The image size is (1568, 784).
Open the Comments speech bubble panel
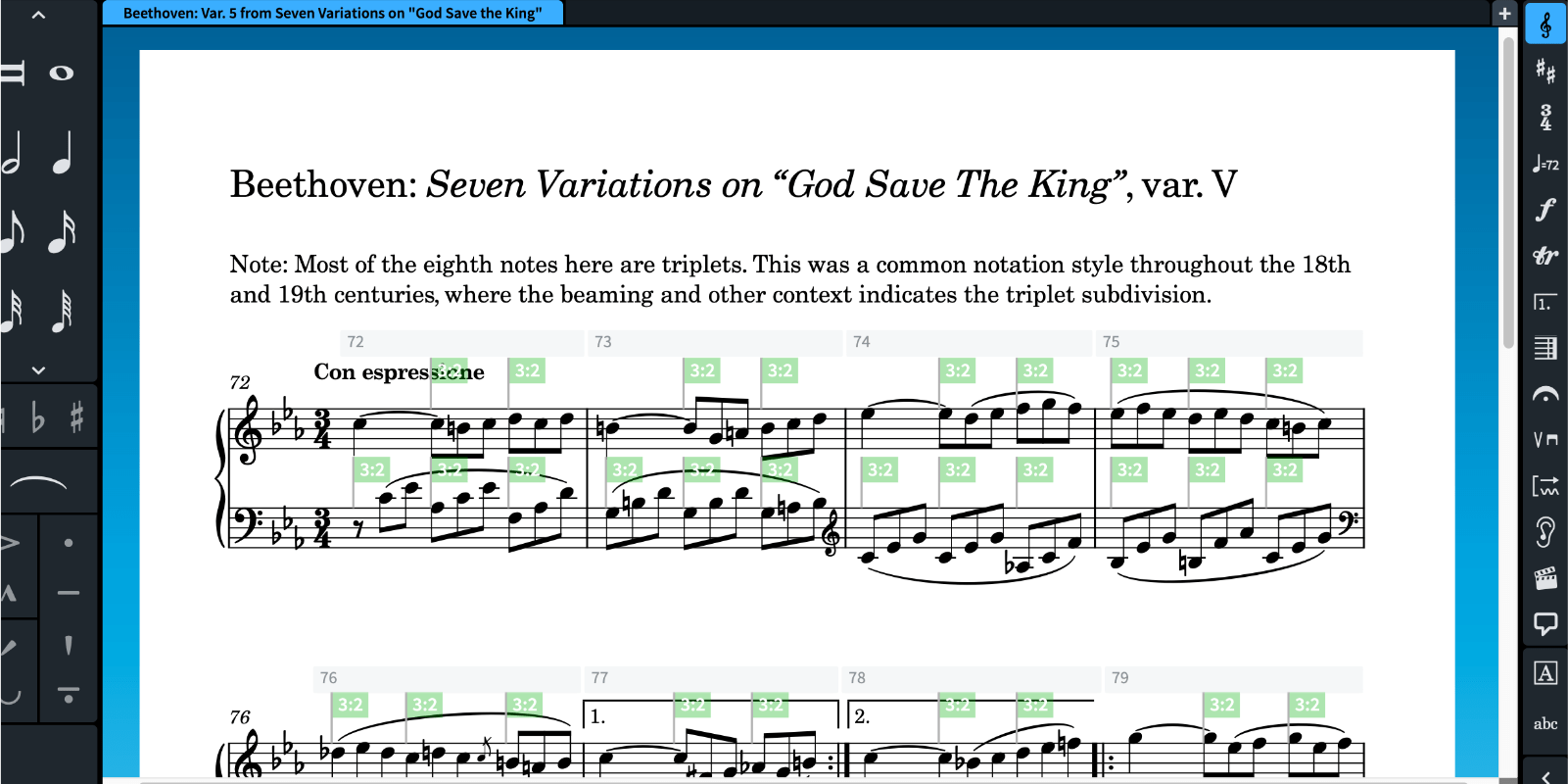(x=1545, y=624)
